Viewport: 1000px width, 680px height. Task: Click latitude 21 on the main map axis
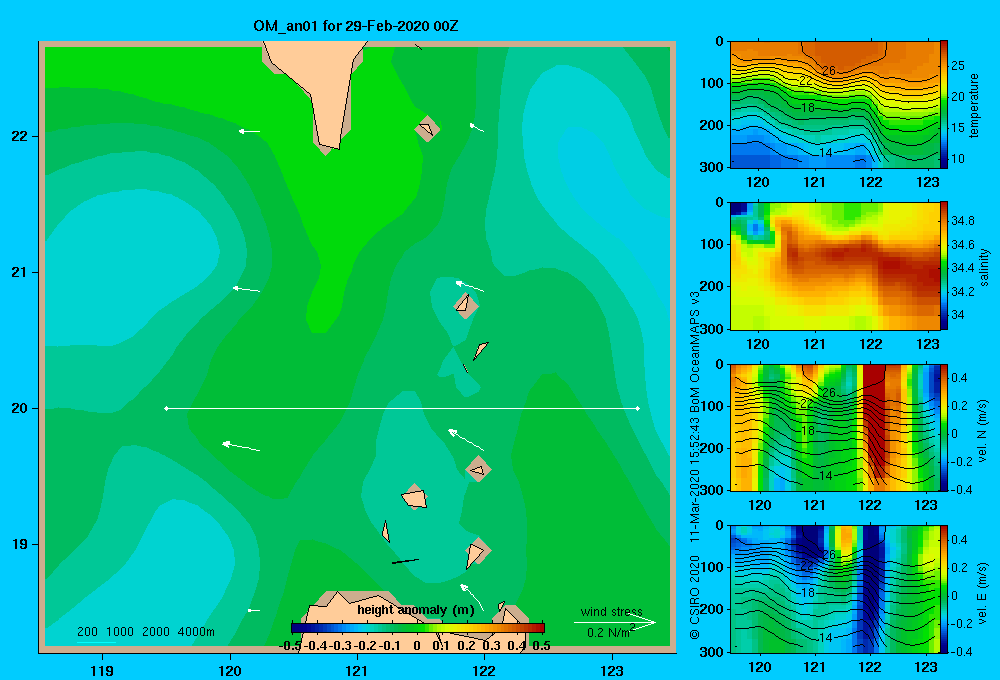pyautogui.click(x=20, y=272)
